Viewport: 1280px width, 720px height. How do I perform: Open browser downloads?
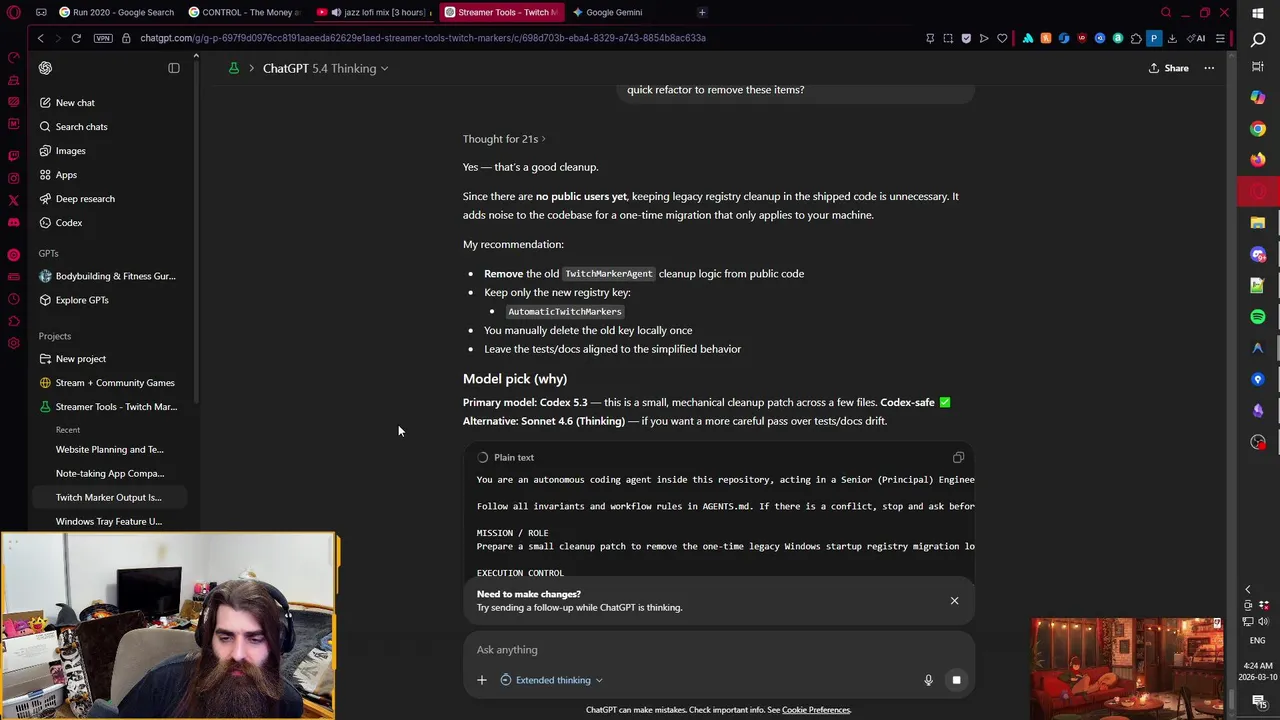pyautogui.click(x=1172, y=38)
